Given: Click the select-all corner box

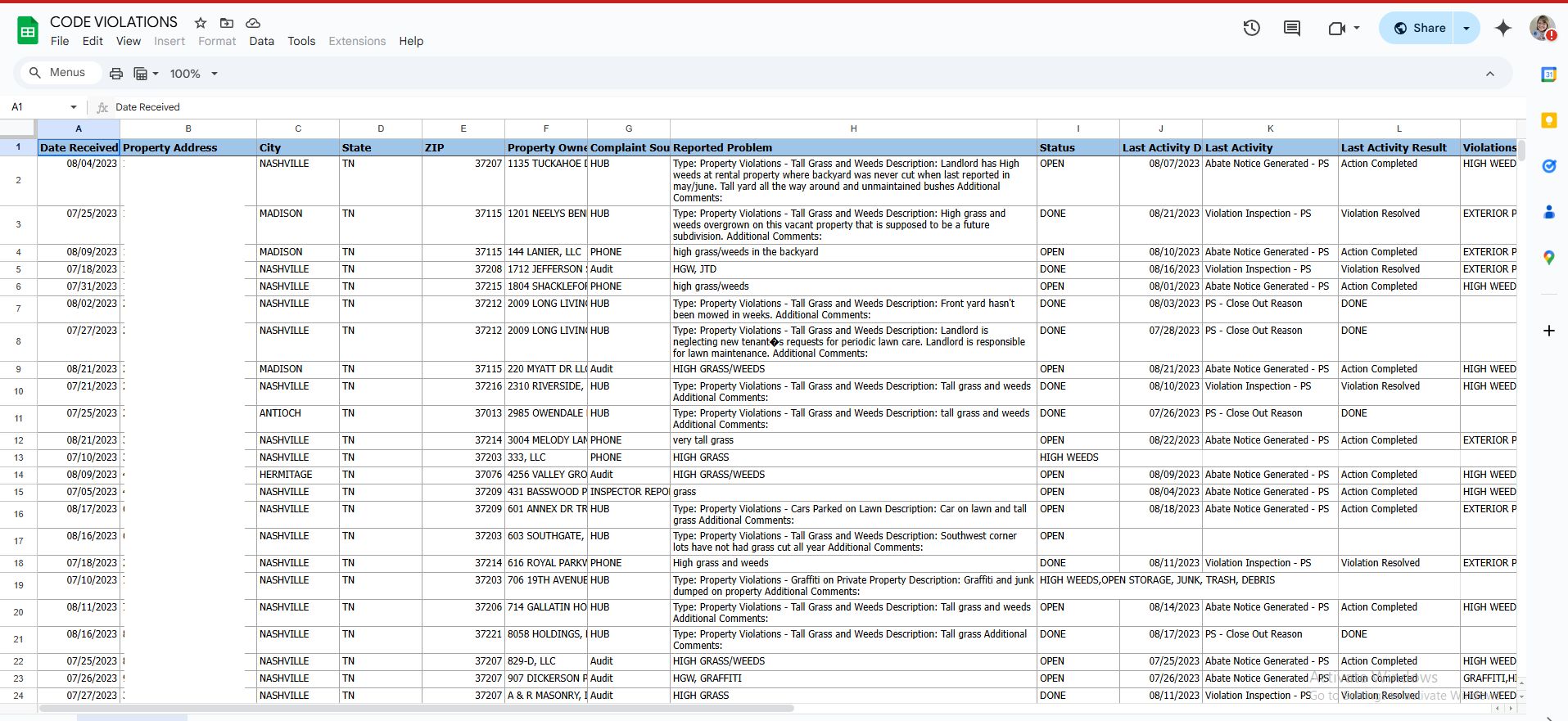Looking at the screenshot, I should coord(18,128).
